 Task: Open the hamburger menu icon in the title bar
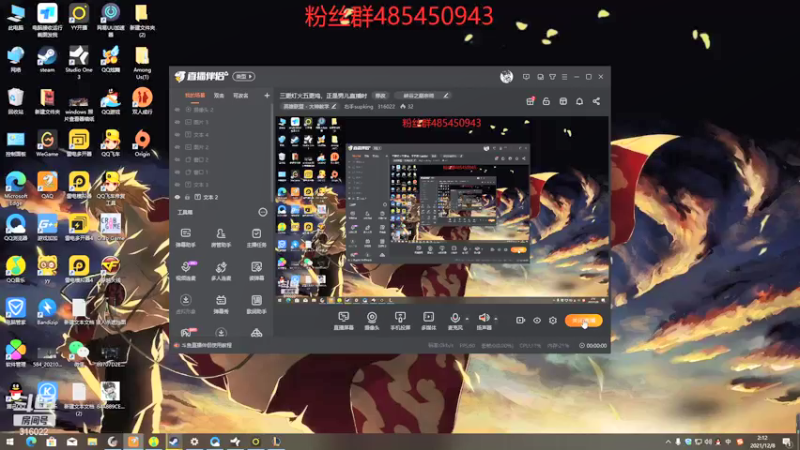click(x=564, y=77)
